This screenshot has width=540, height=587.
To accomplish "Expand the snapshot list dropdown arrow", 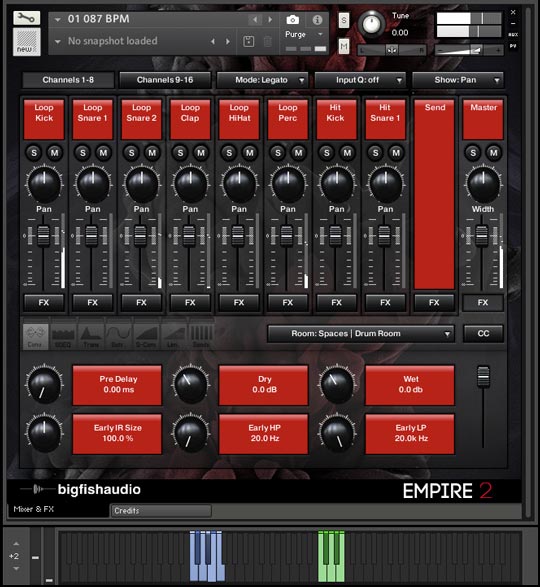I will tap(58, 42).
